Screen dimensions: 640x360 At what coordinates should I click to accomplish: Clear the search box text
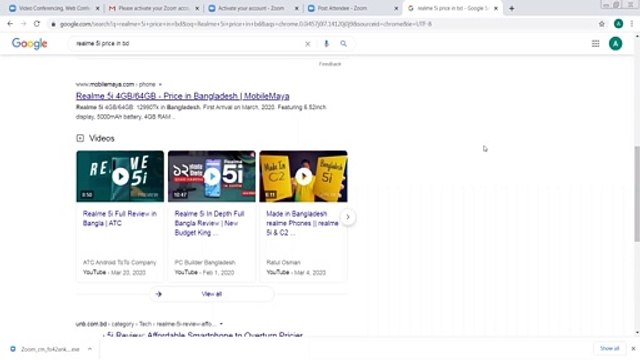point(308,44)
